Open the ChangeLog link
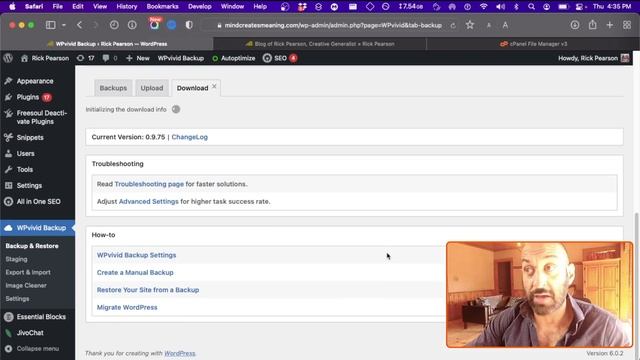The width and height of the screenshot is (640, 360). click(189, 137)
